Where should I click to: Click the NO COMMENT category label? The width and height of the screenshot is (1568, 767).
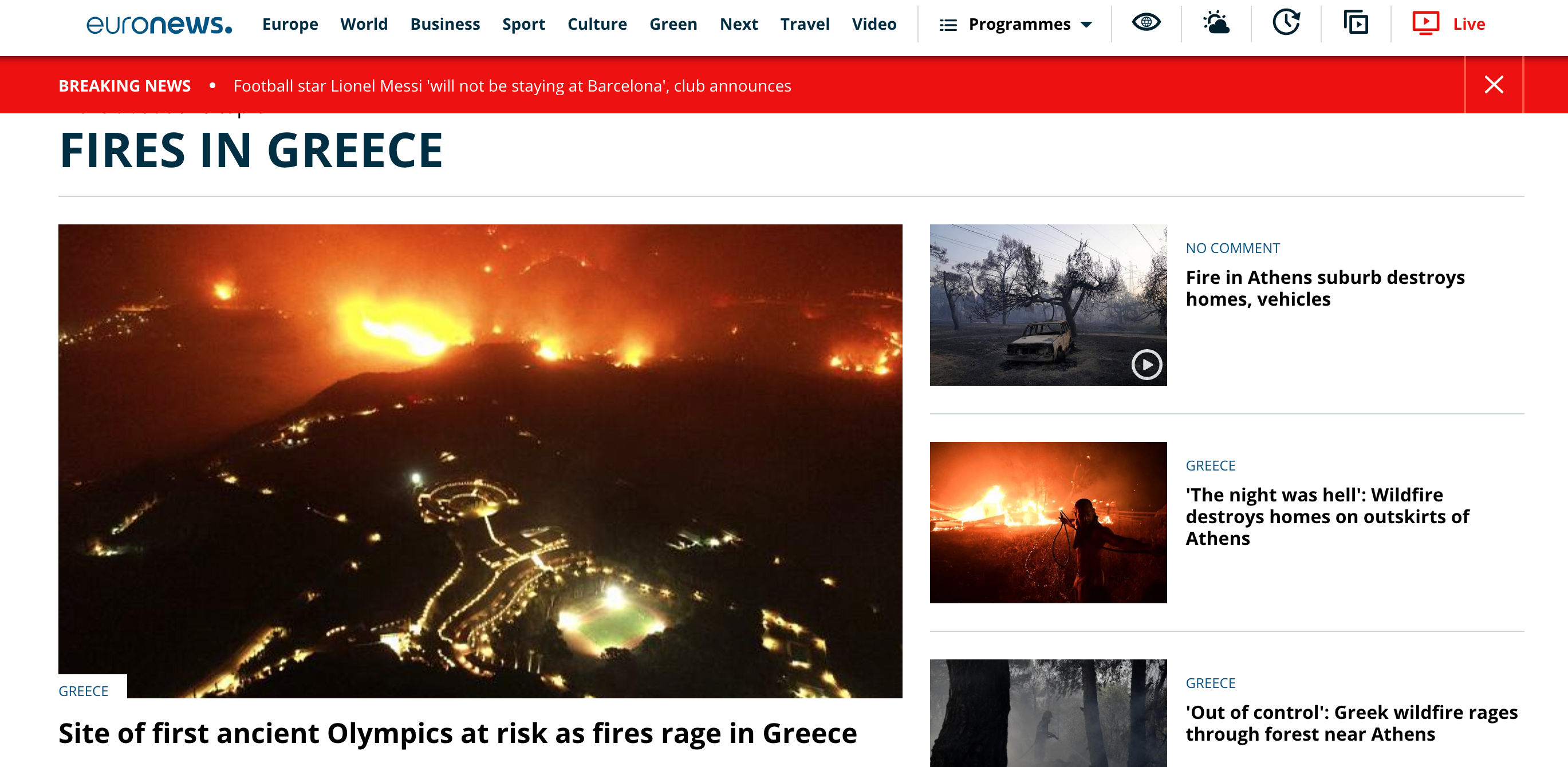[x=1232, y=248]
